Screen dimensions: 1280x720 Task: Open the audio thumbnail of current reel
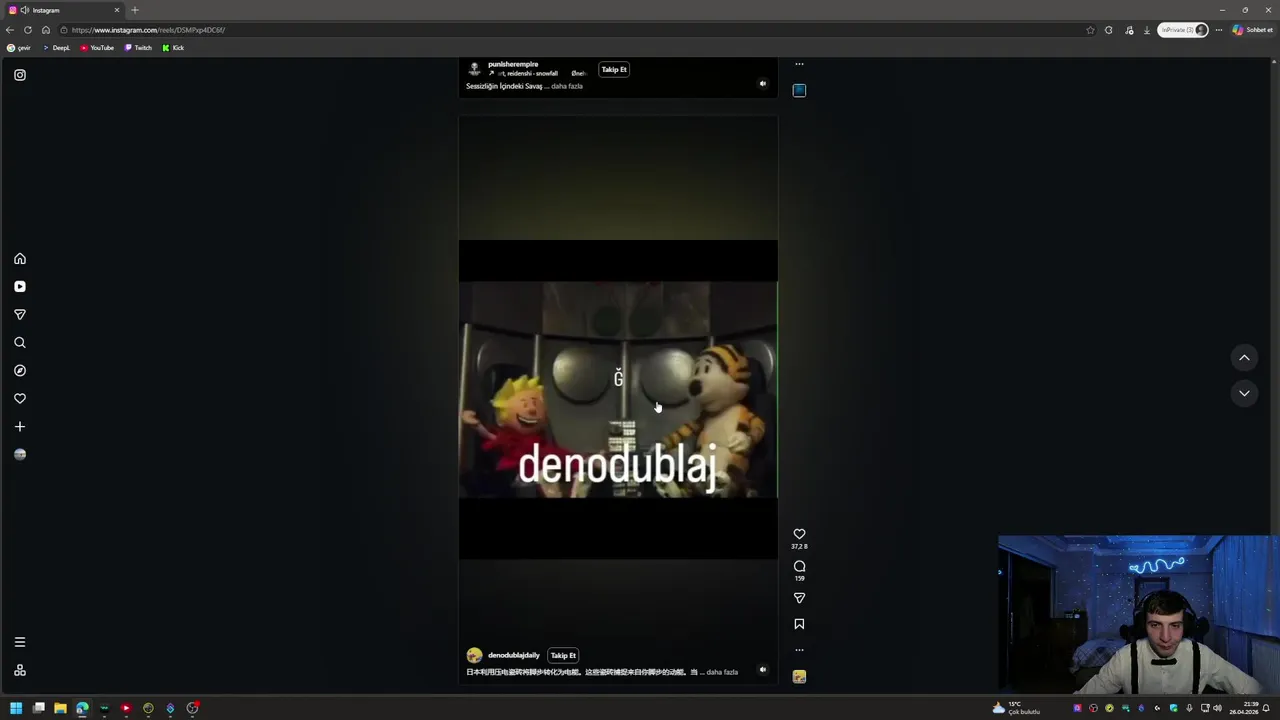[x=799, y=677]
